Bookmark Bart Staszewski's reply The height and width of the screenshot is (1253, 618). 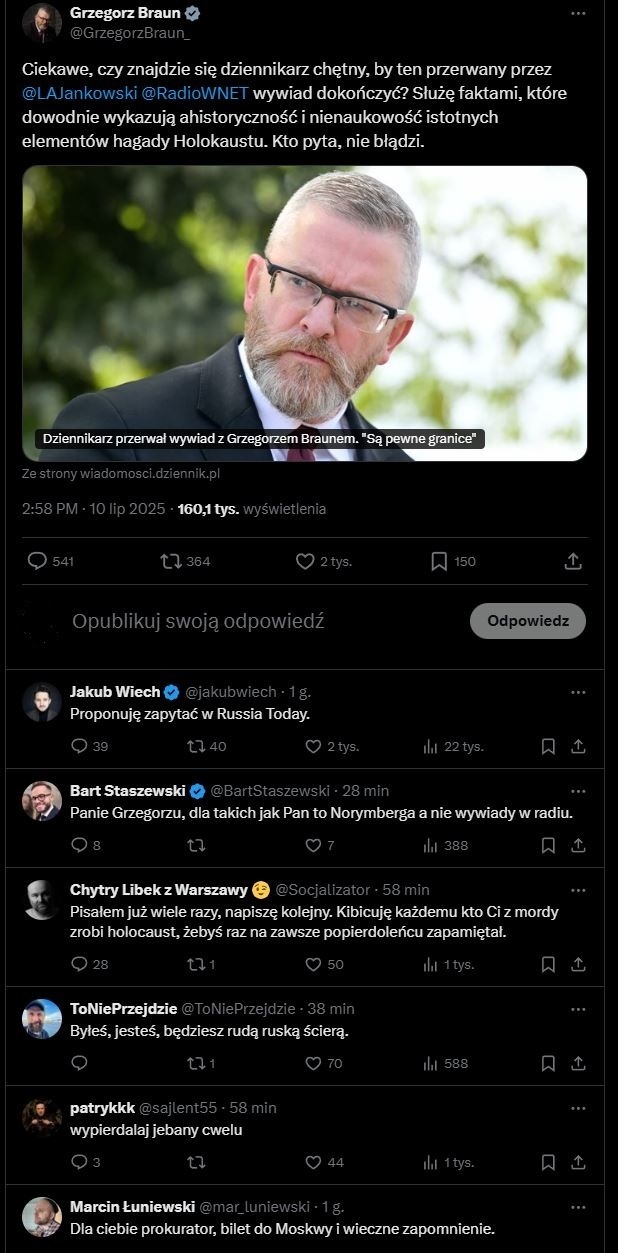pos(548,845)
